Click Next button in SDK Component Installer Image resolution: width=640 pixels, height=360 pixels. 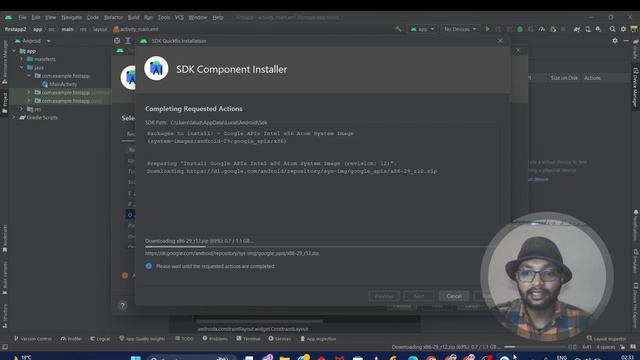(x=418, y=296)
